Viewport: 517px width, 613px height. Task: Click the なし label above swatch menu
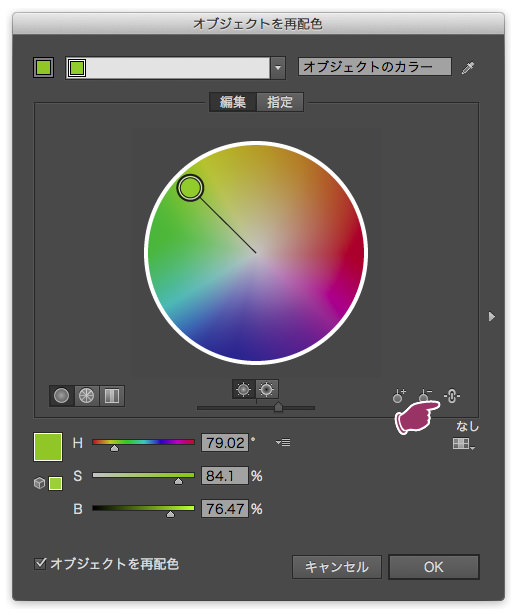point(467,426)
